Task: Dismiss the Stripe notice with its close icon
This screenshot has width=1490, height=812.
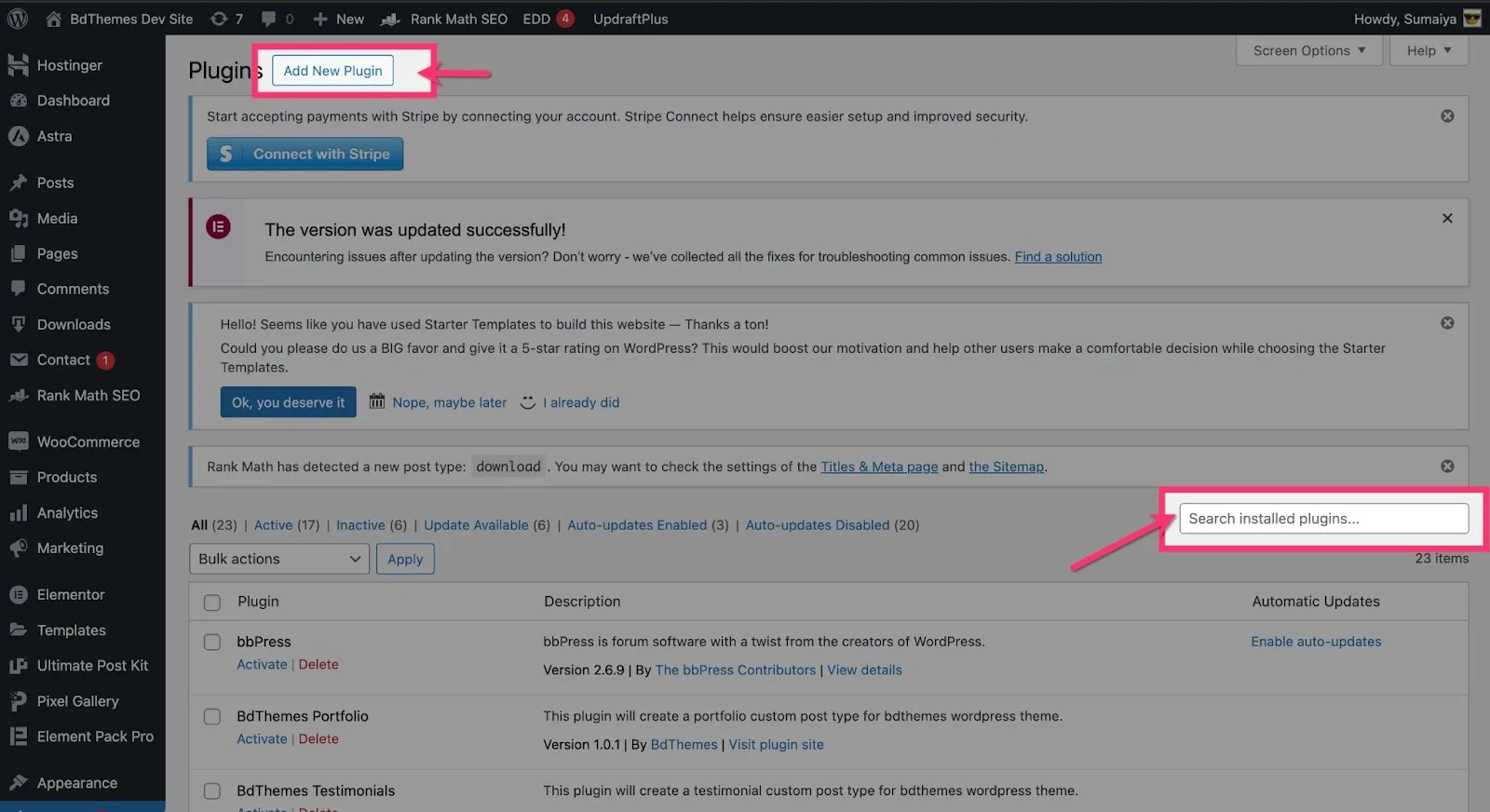Action: pos(1447,116)
